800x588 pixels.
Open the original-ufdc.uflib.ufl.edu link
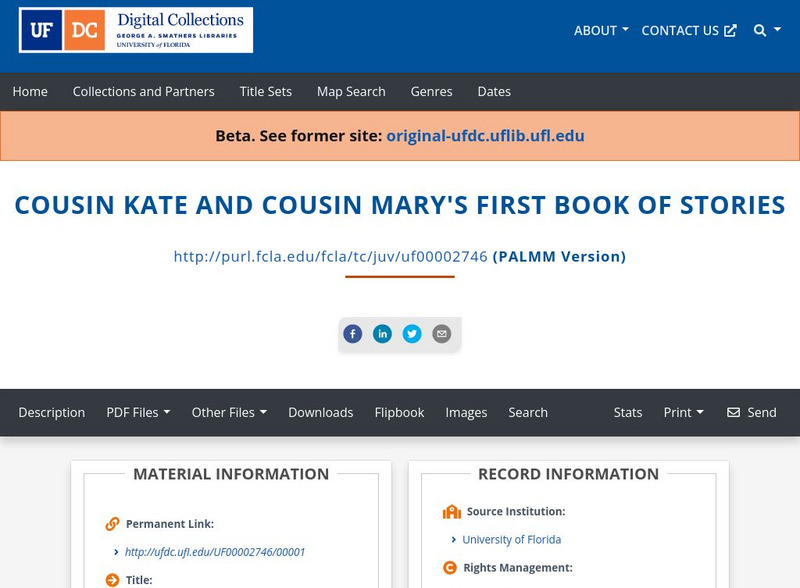tap(485, 136)
